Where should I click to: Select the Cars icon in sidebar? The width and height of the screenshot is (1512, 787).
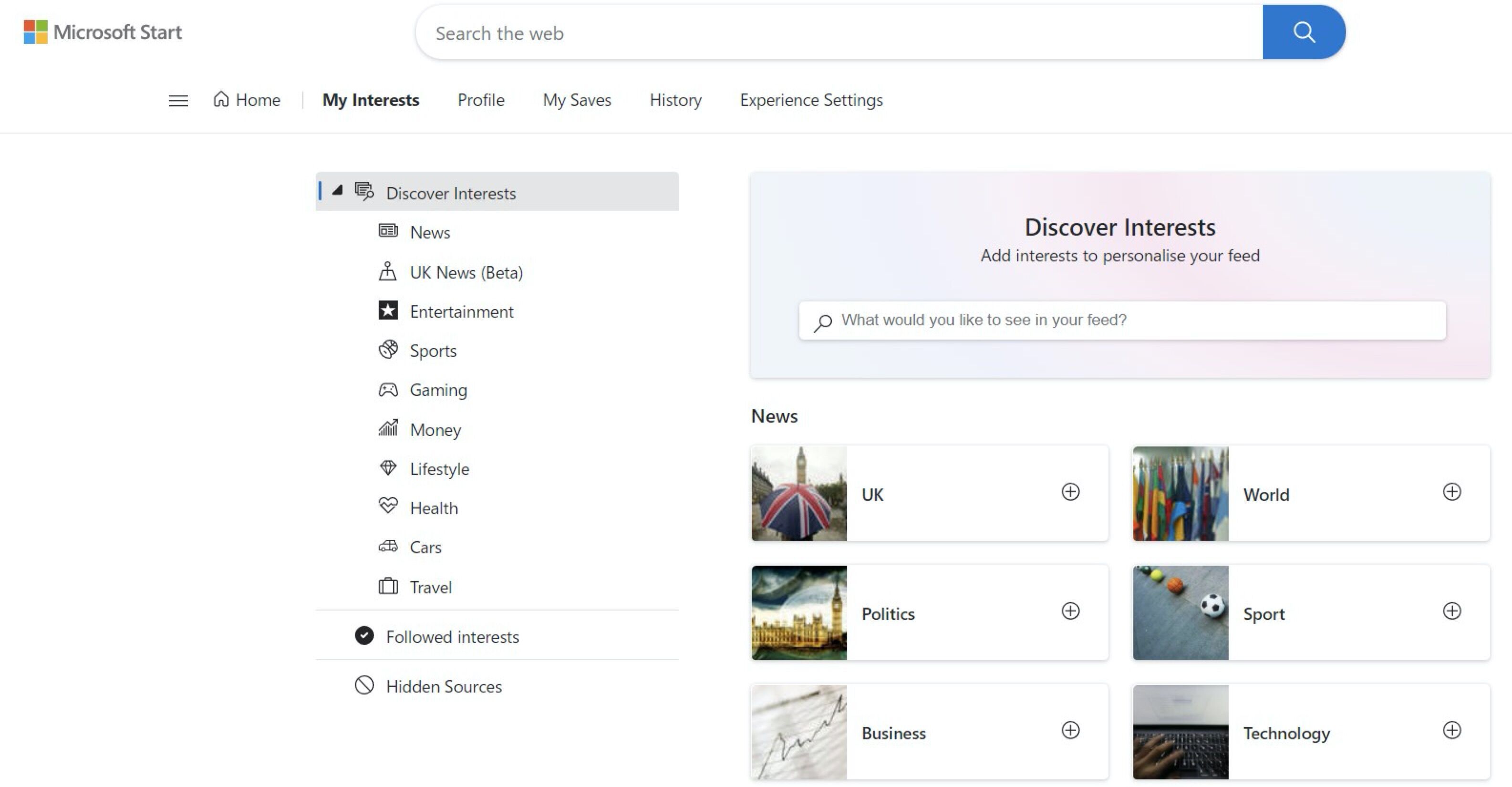[x=388, y=547]
